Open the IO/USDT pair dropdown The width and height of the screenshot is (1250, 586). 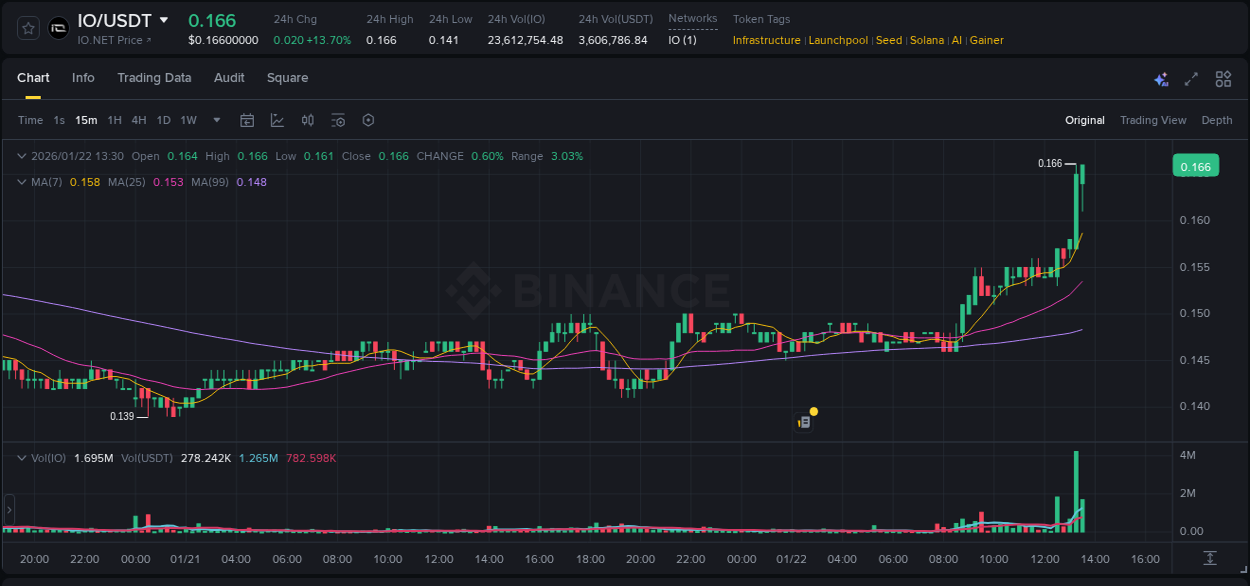(x=163, y=19)
